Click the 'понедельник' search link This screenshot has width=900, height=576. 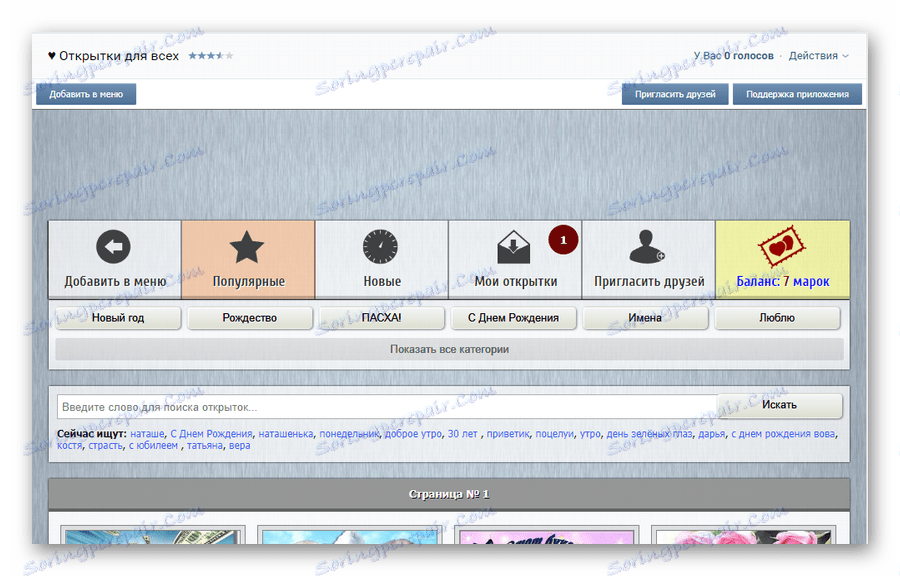coord(350,434)
